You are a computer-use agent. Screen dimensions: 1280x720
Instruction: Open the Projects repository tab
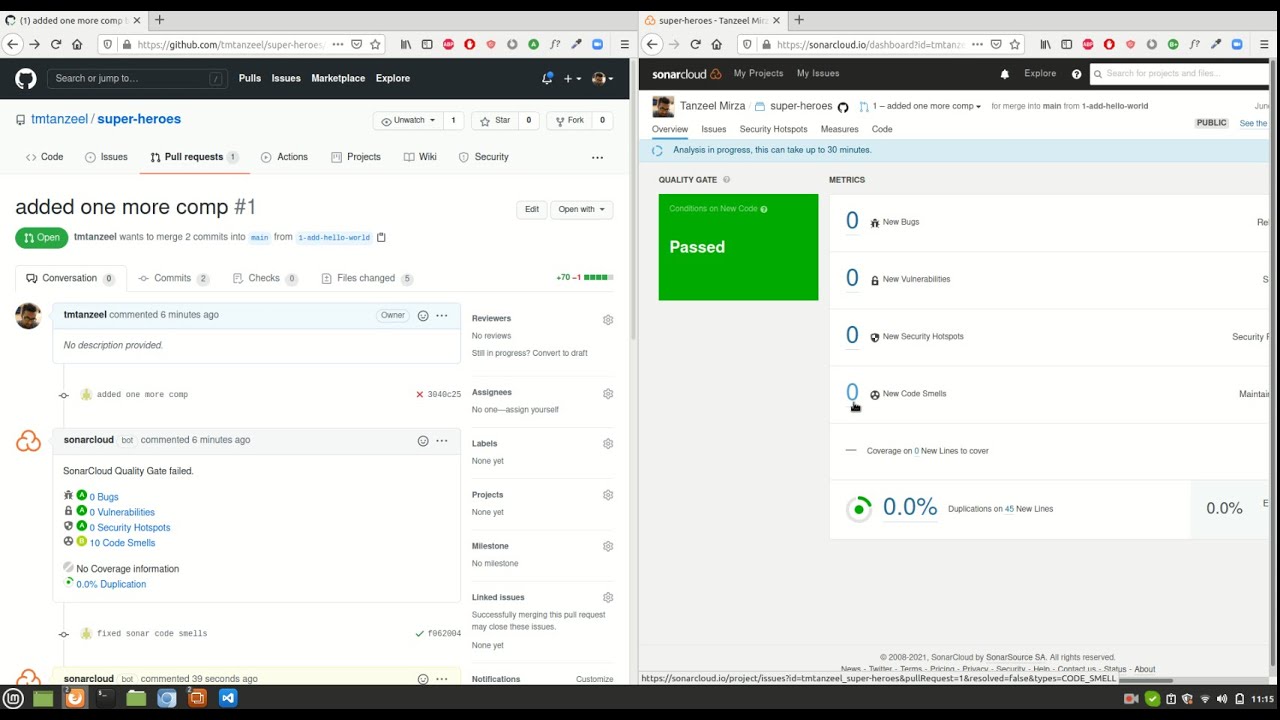356,157
